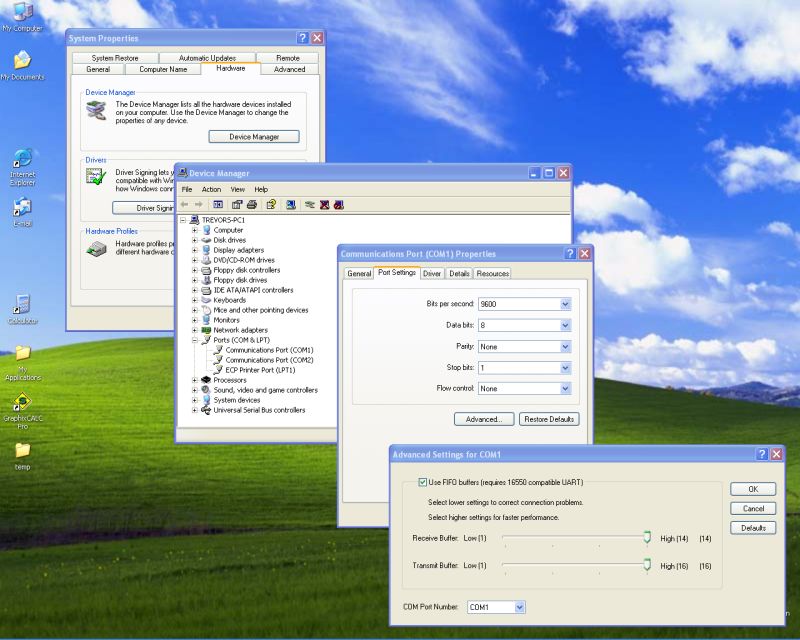Click the Uninstall toolbar icon with red X
The height and width of the screenshot is (640, 800).
(x=324, y=205)
